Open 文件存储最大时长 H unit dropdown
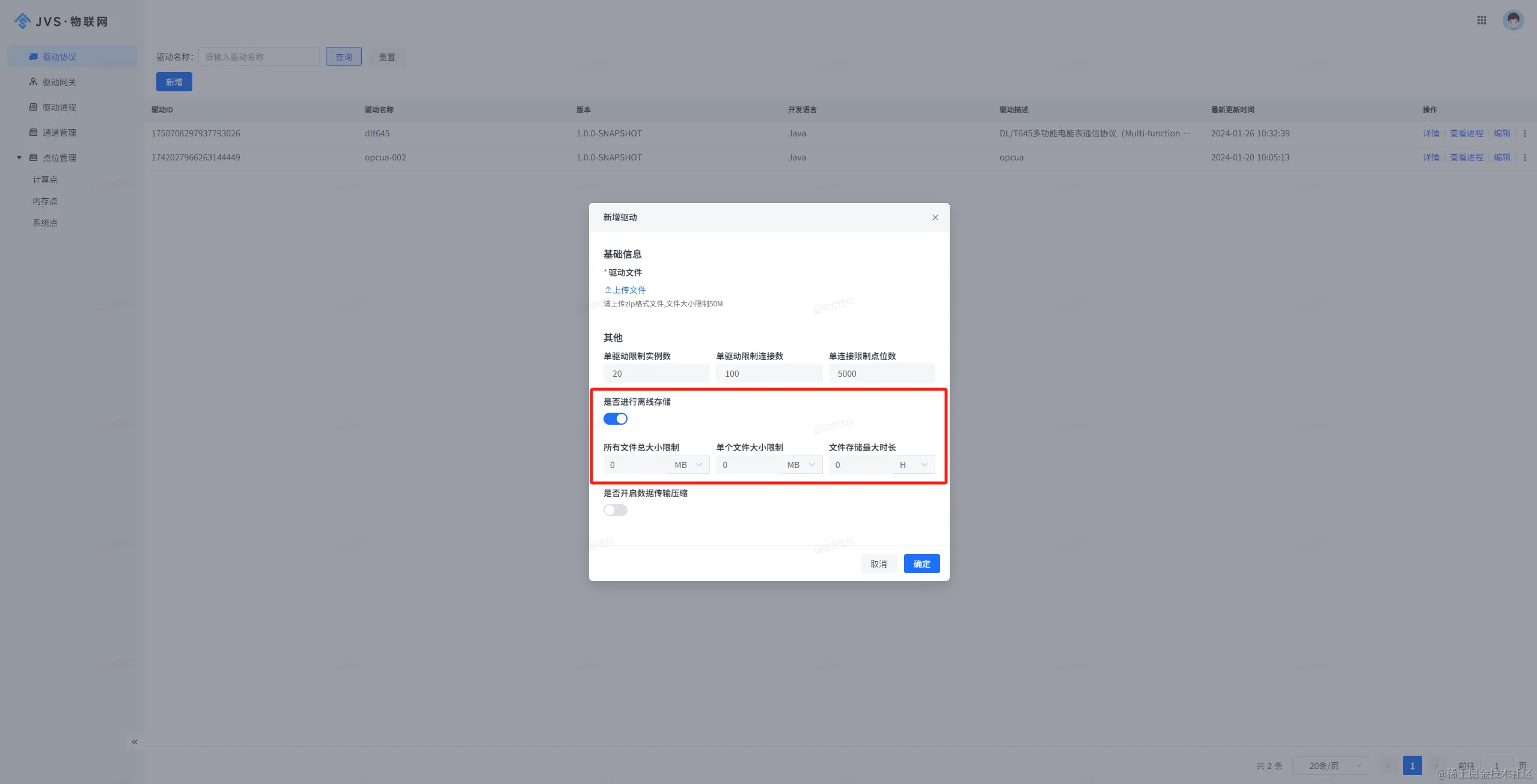The width and height of the screenshot is (1537, 784). 914,465
